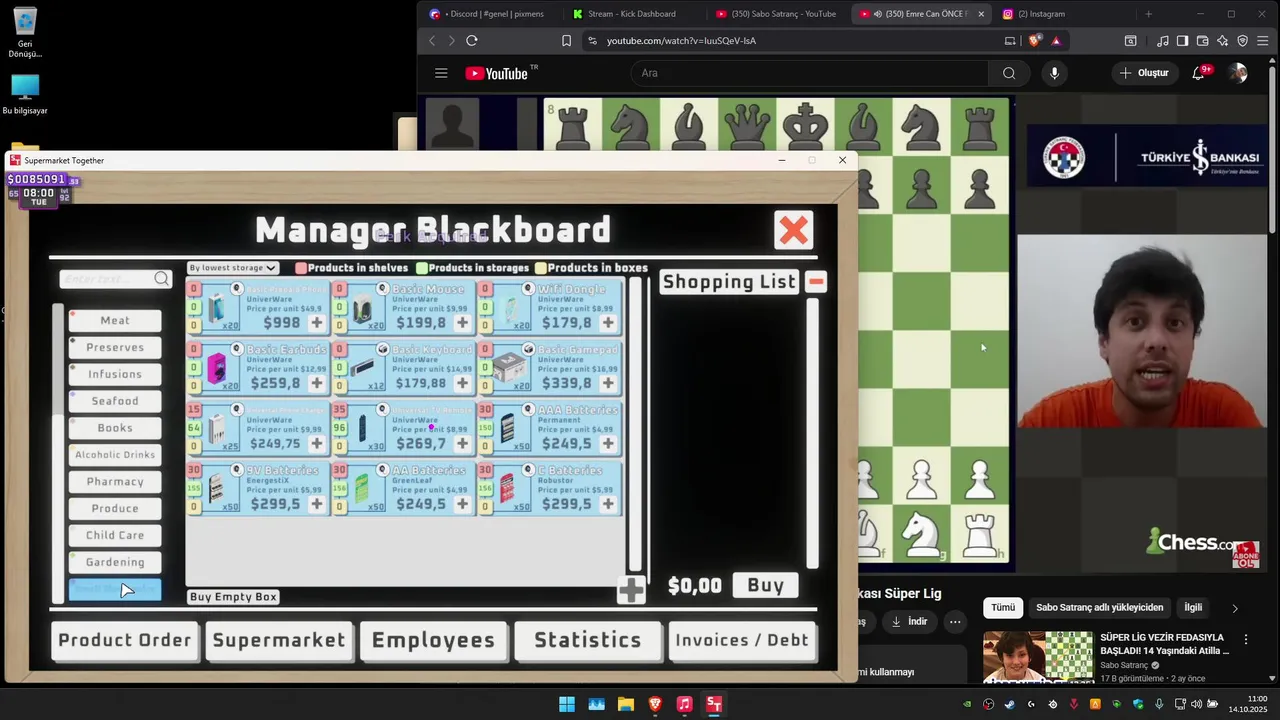Clear shopping list with red minus button
This screenshot has height=720, width=1280.
click(x=816, y=282)
